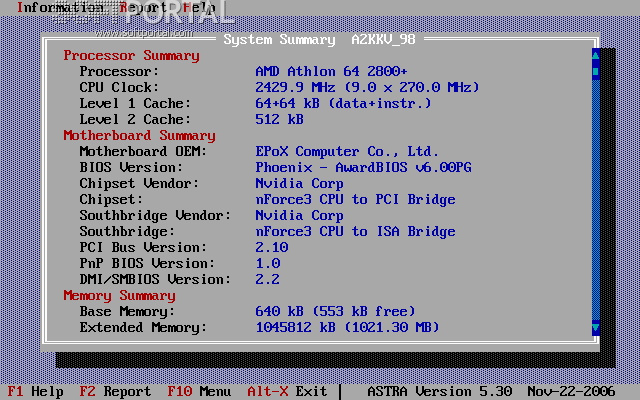Open the Help menu in top bar
Viewport: 640px width, 400px height.
[x=200, y=7]
